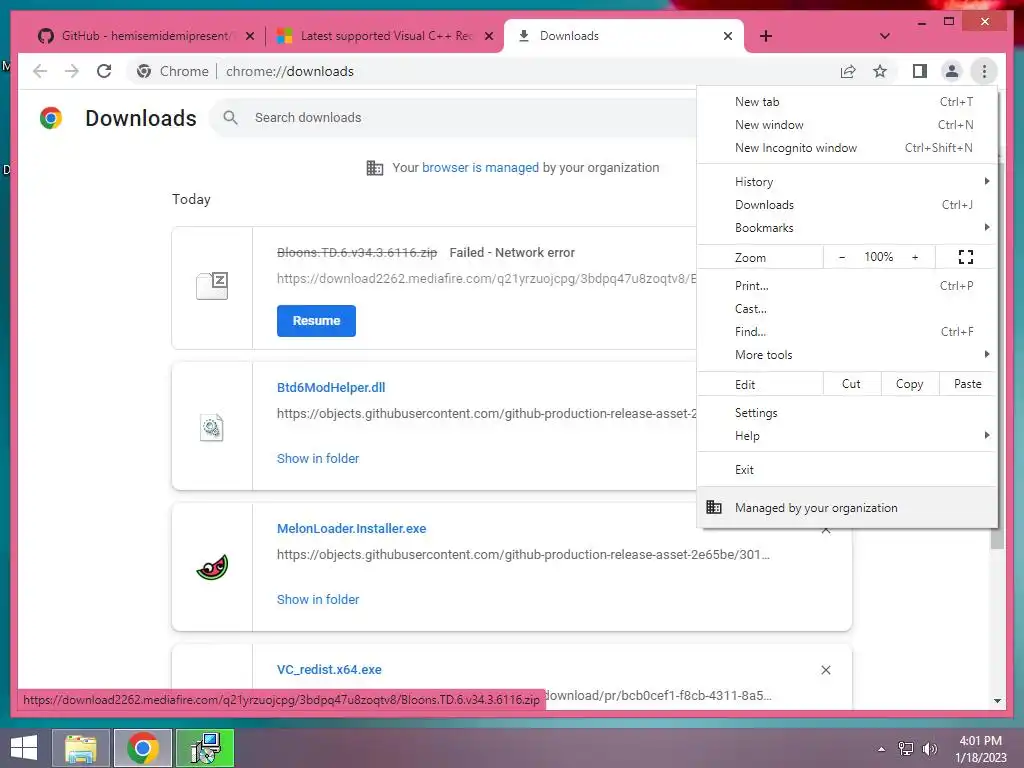Select New window from the menu
The image size is (1024, 768).
coord(847,124)
